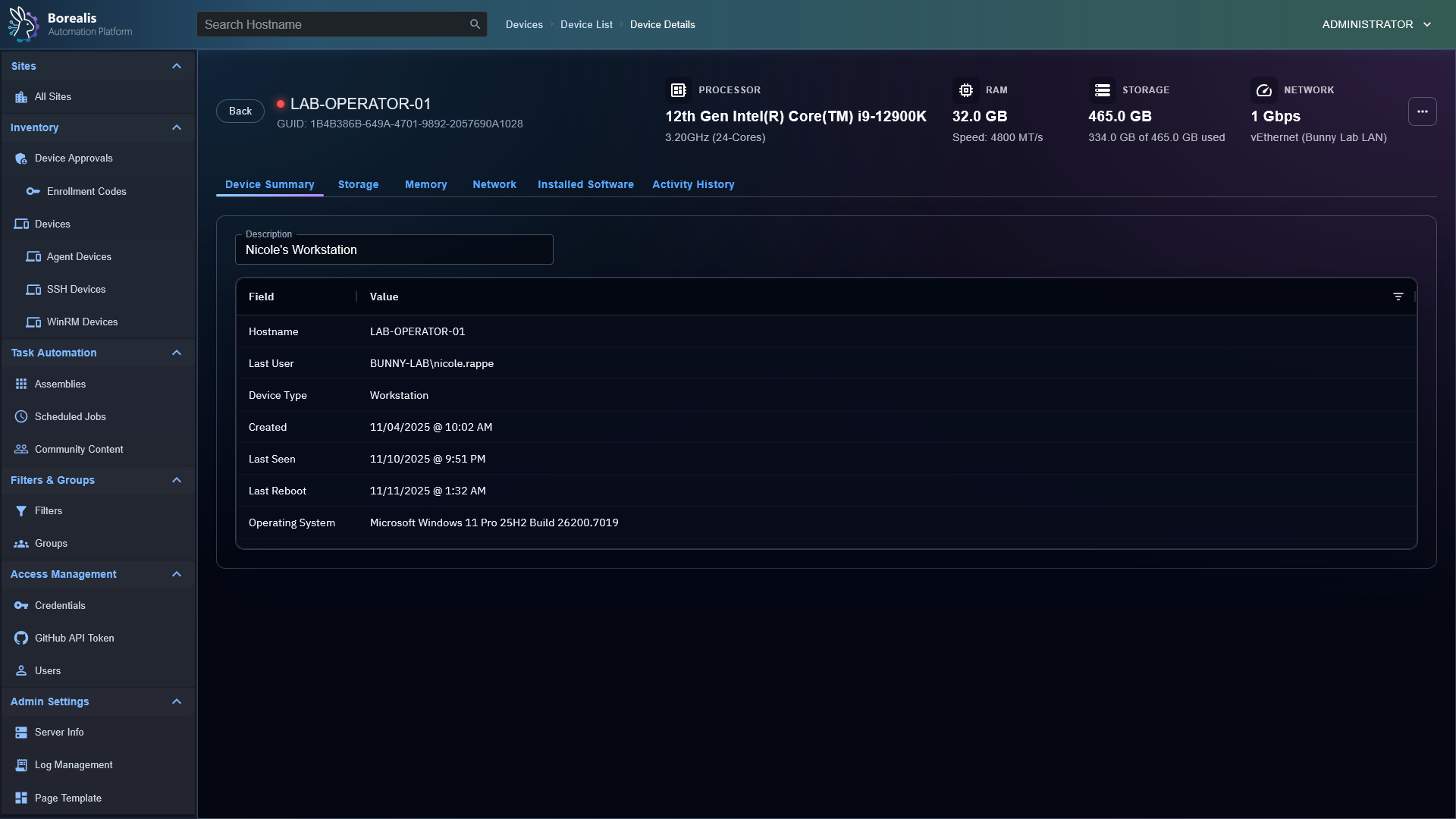Open the table filter icon

coord(1398,297)
